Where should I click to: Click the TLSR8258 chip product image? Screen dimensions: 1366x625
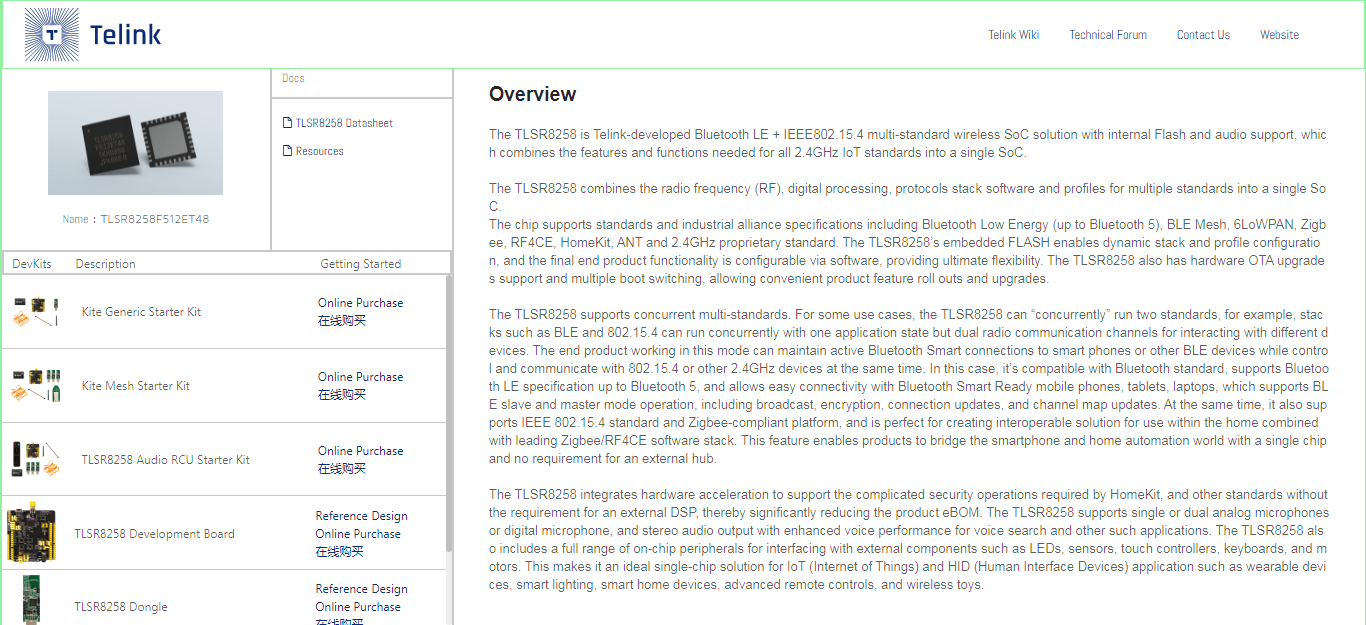(135, 143)
